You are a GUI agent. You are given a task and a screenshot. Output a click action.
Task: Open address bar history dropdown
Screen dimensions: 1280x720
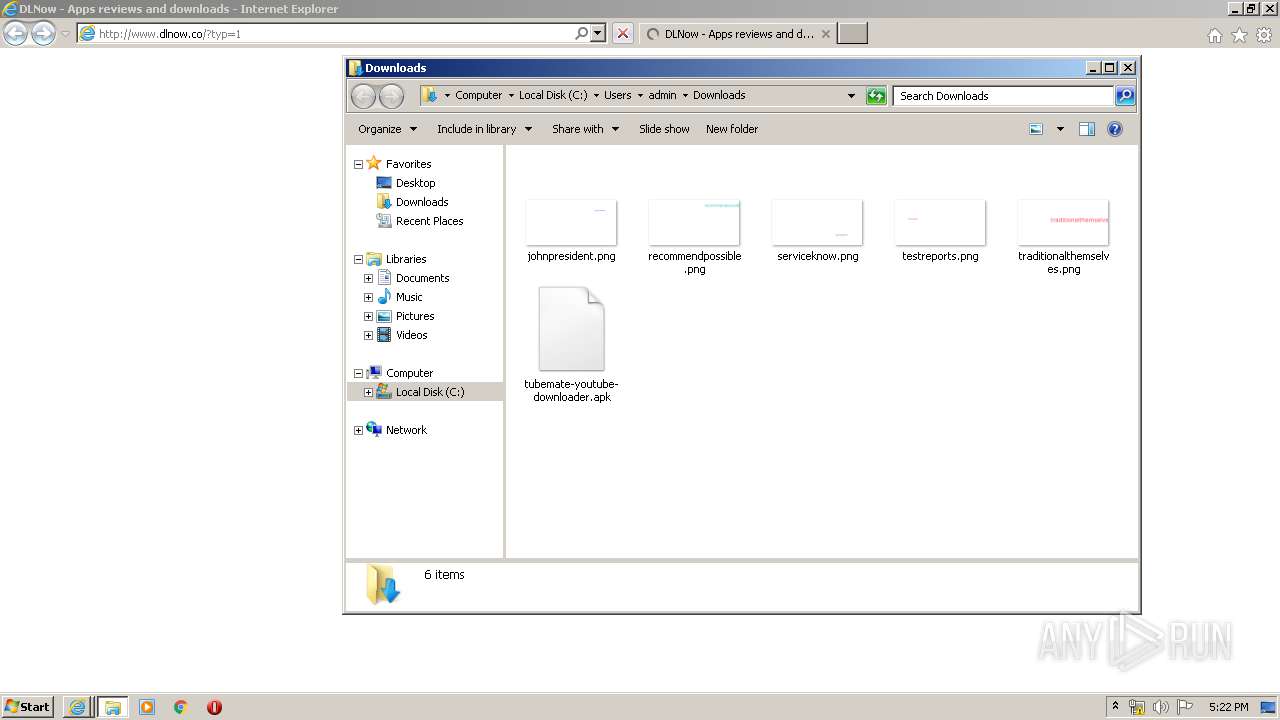click(x=851, y=96)
